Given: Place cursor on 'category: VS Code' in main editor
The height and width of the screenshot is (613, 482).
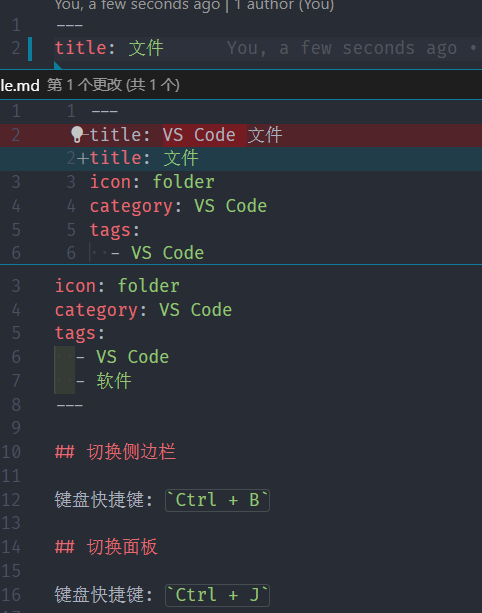Looking at the screenshot, I should coord(143,310).
